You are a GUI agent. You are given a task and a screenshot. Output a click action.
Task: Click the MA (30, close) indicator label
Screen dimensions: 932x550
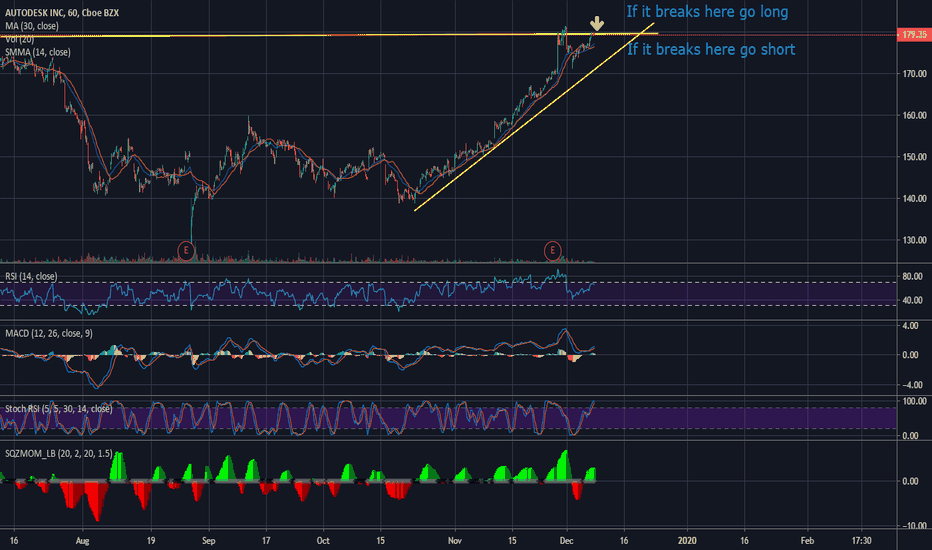[x=32, y=26]
